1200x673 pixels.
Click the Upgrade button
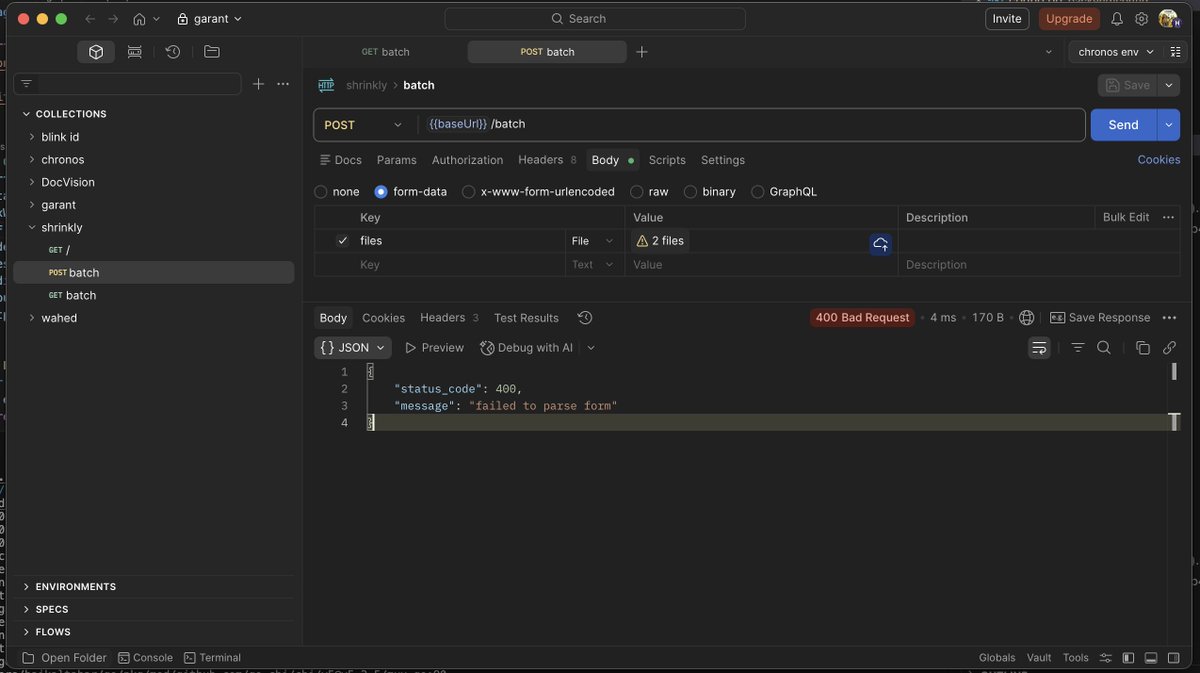click(1069, 19)
